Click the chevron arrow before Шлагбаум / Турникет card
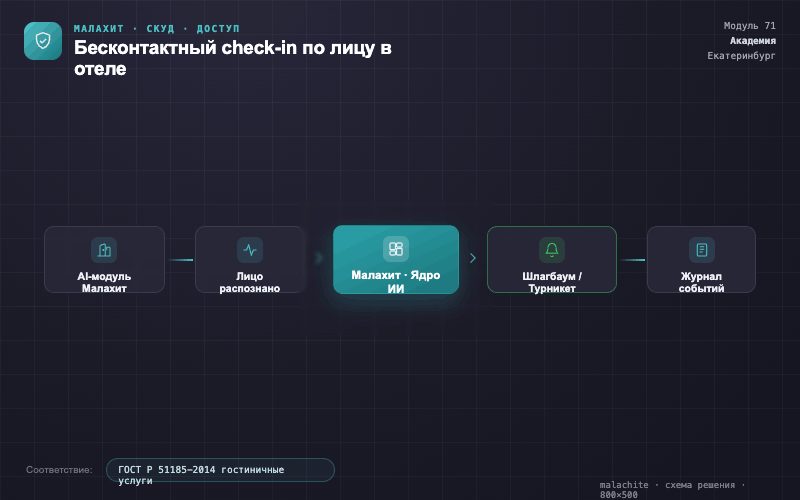 pos(473,258)
